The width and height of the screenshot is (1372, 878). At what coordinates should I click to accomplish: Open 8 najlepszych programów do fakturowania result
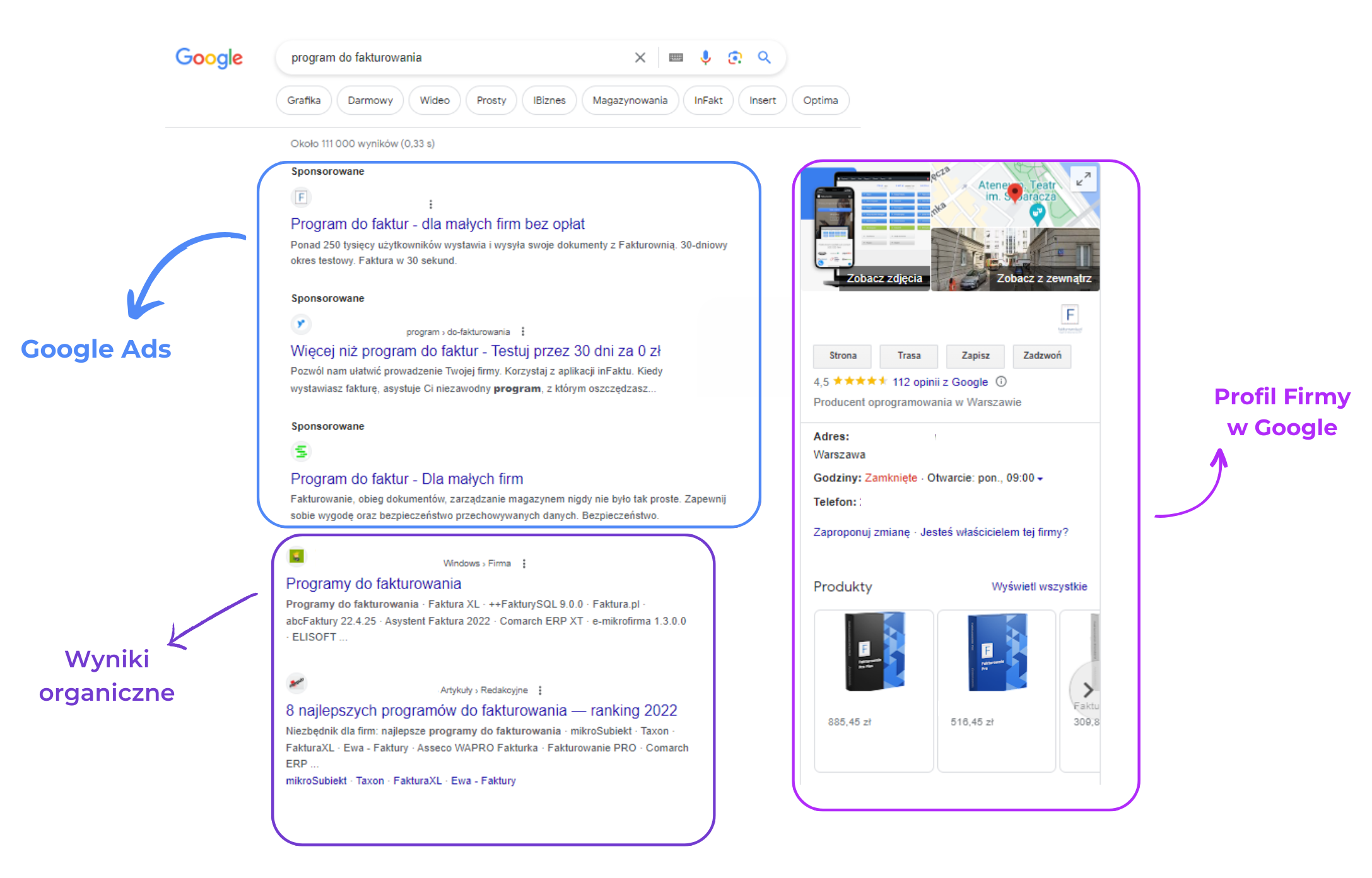pyautogui.click(x=481, y=710)
